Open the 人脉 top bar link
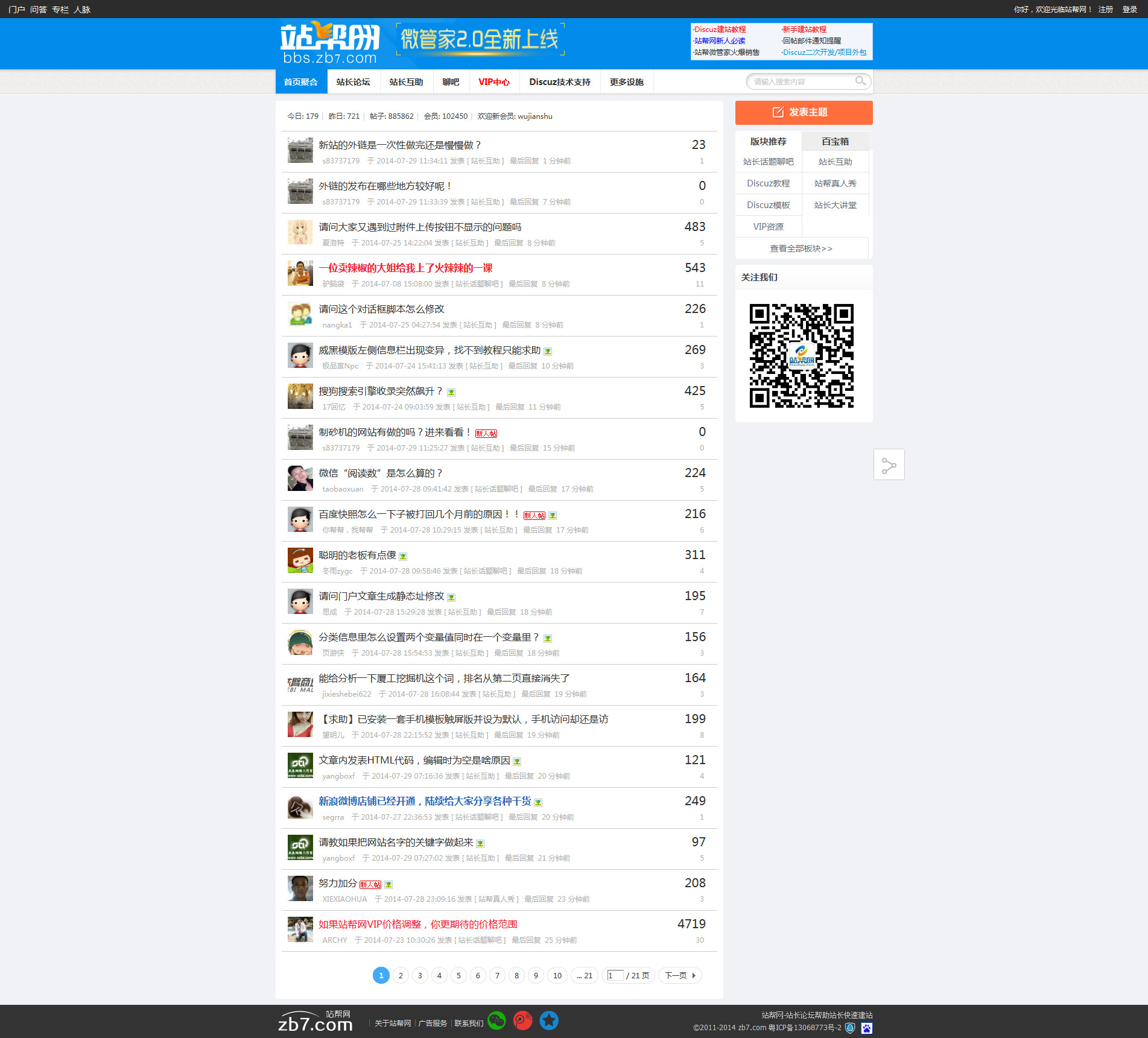 (x=81, y=9)
